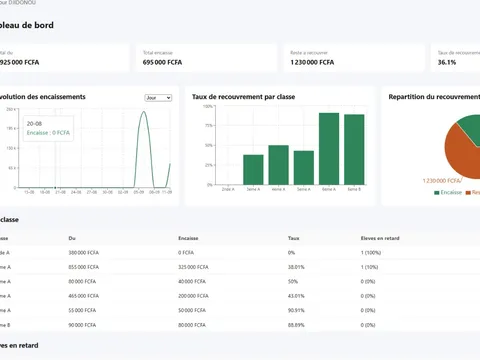Viewport: 480px width, 360px height.
Task: Click the 465 000 FCFA cell
Action: coord(84,296)
